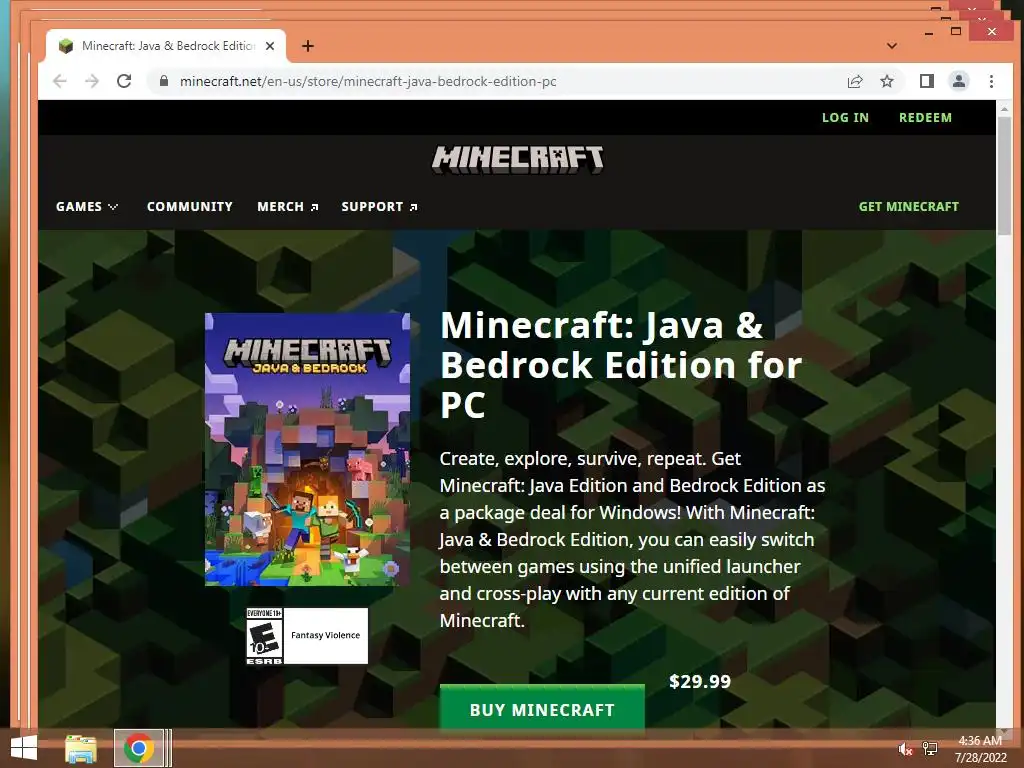Go back using the browser back arrow
The image size is (1024, 768).
[x=59, y=81]
